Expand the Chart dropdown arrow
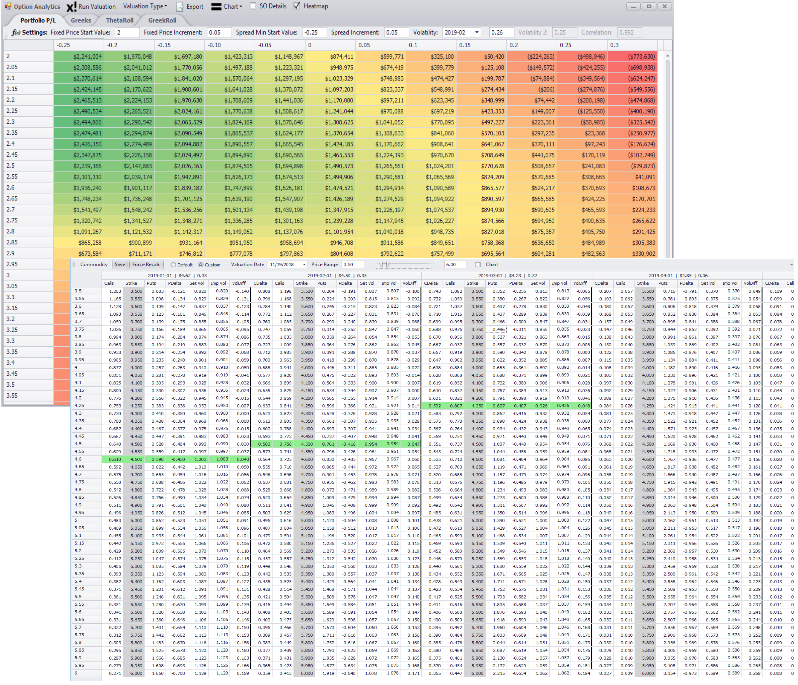This screenshot has height=685, width=798. click(240, 7)
